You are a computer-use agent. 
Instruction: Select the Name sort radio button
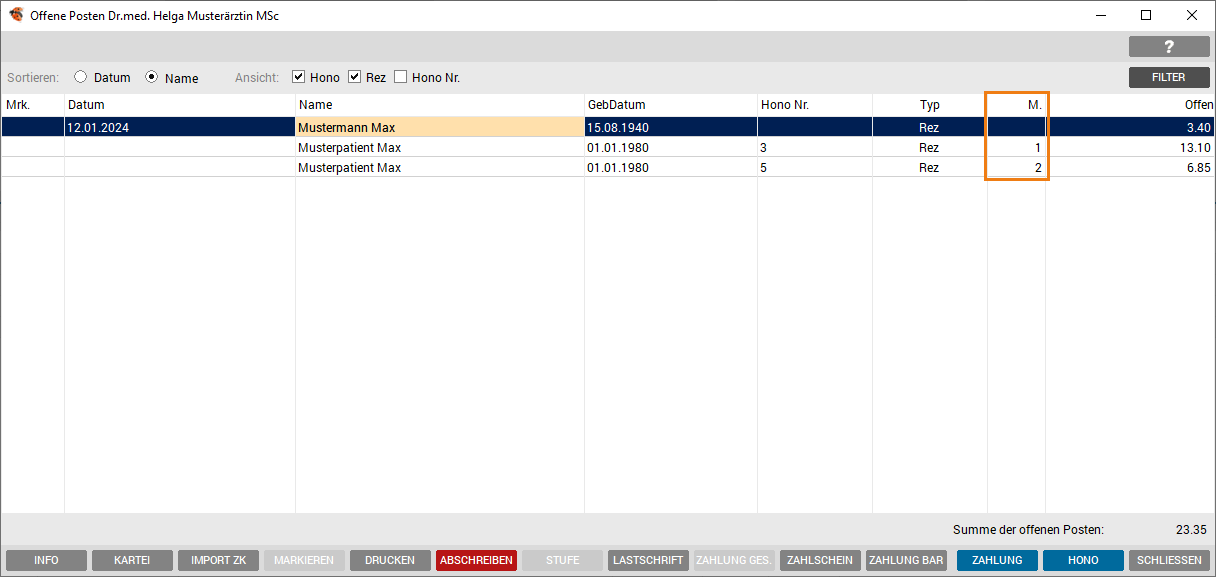(x=152, y=77)
